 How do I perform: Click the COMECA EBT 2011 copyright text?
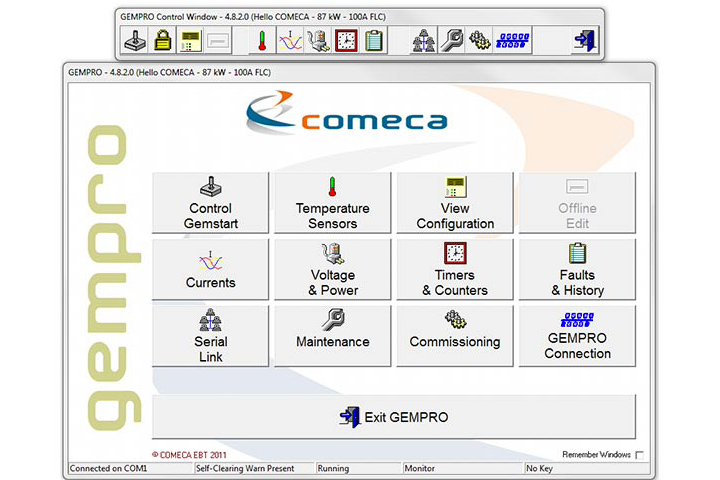[189, 455]
